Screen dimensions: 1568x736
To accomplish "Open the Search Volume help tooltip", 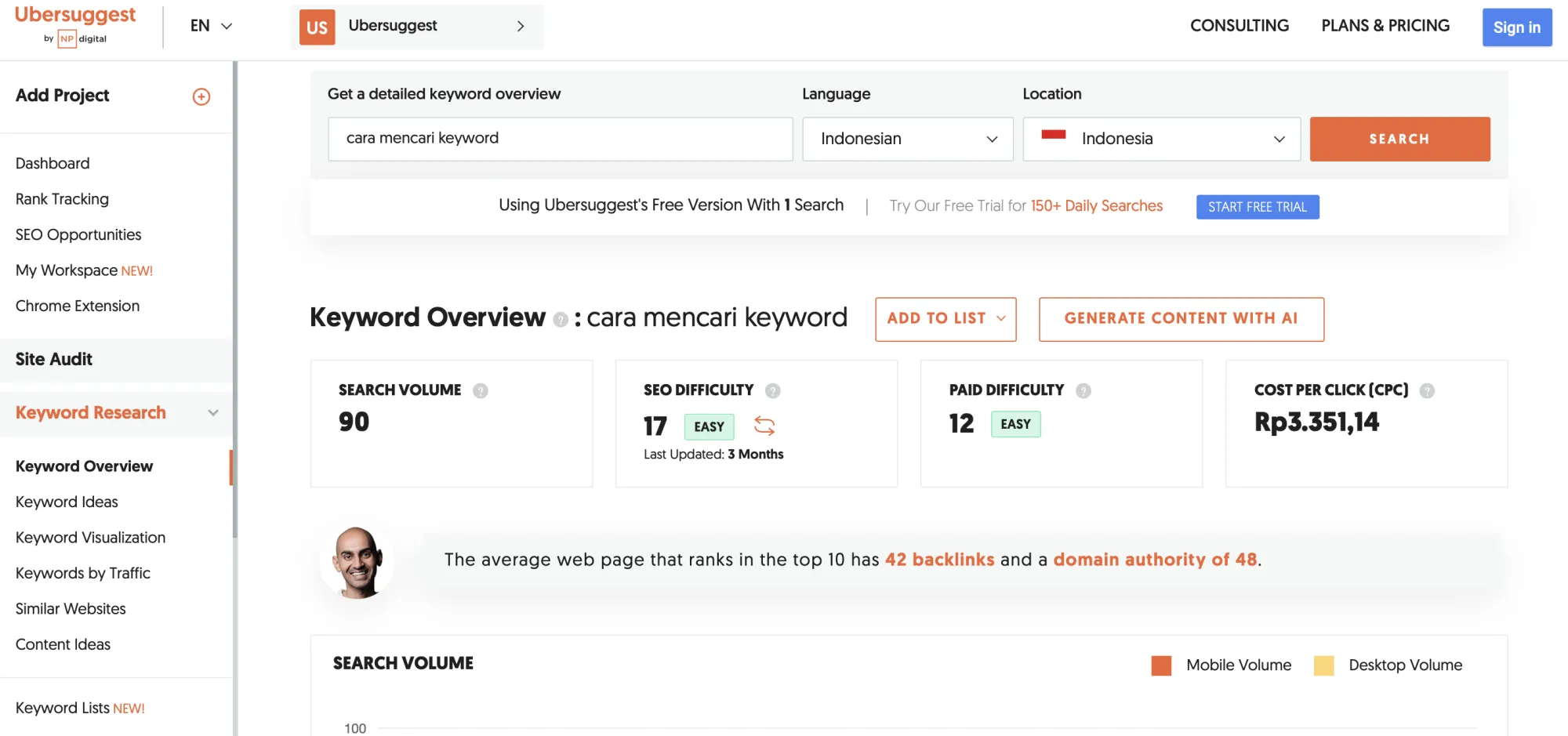I will point(481,390).
